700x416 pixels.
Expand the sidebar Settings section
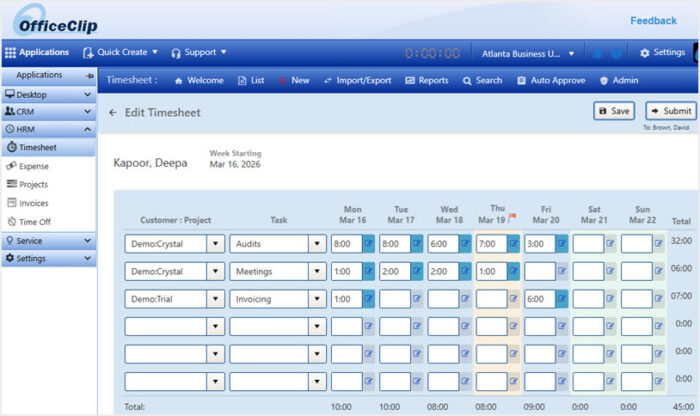tap(48, 258)
